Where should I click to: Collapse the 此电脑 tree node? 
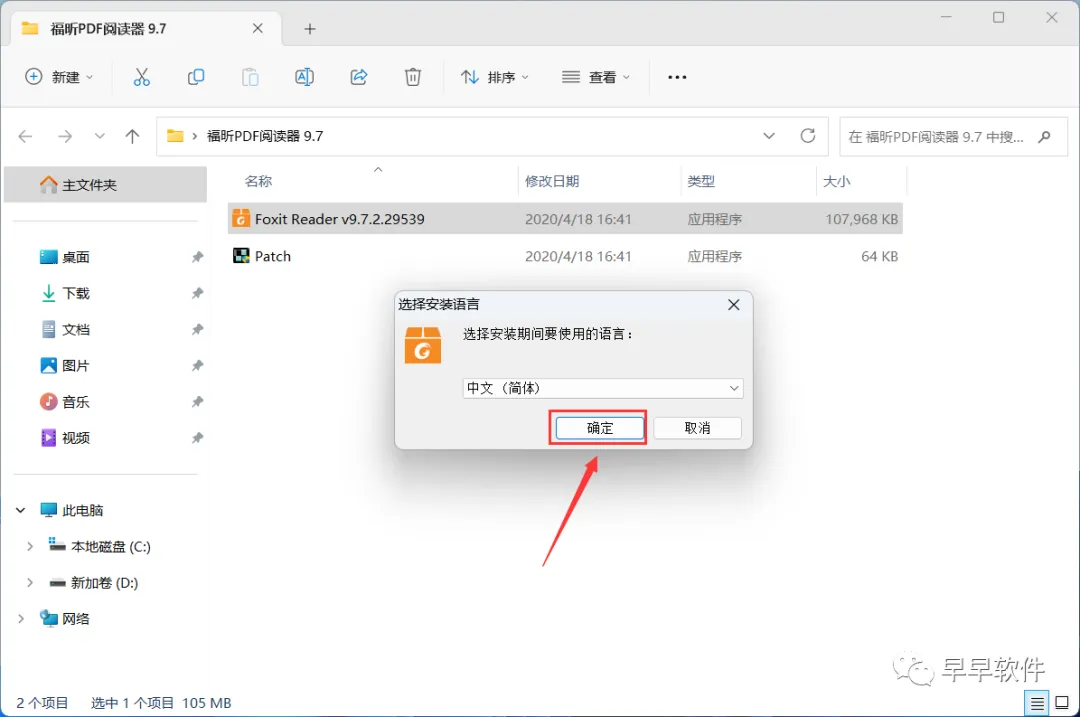pyautogui.click(x=21, y=510)
